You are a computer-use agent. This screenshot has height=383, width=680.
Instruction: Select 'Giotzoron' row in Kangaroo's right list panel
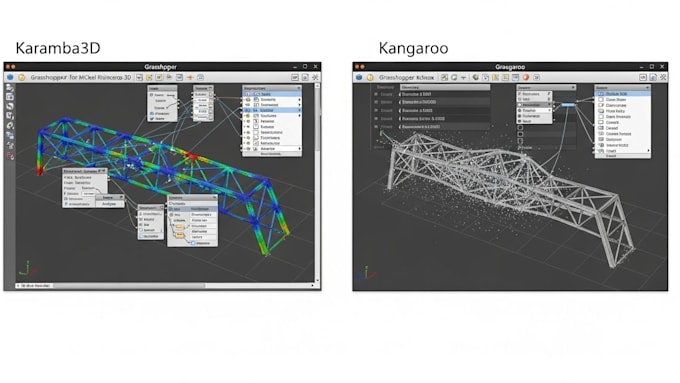622,139
